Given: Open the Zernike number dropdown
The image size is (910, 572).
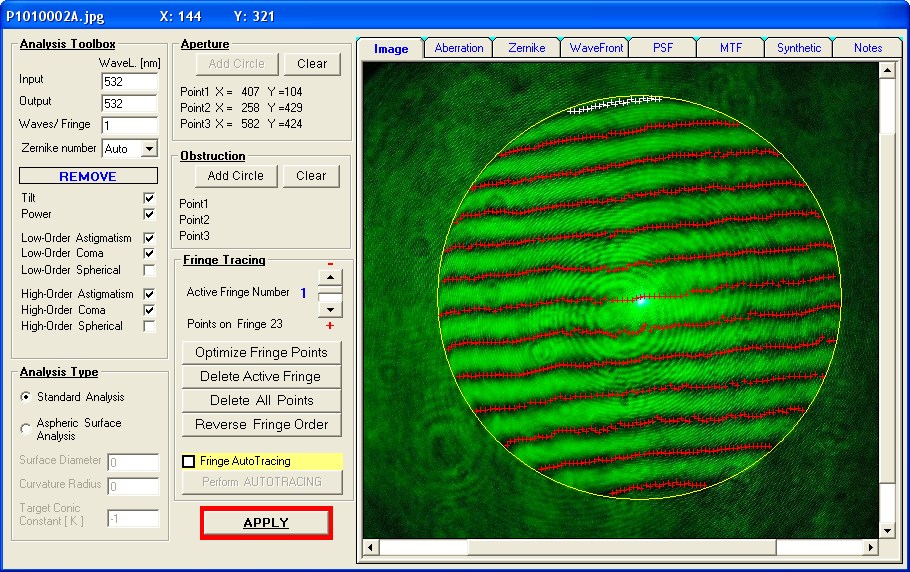Looking at the screenshot, I should pyautogui.click(x=149, y=149).
